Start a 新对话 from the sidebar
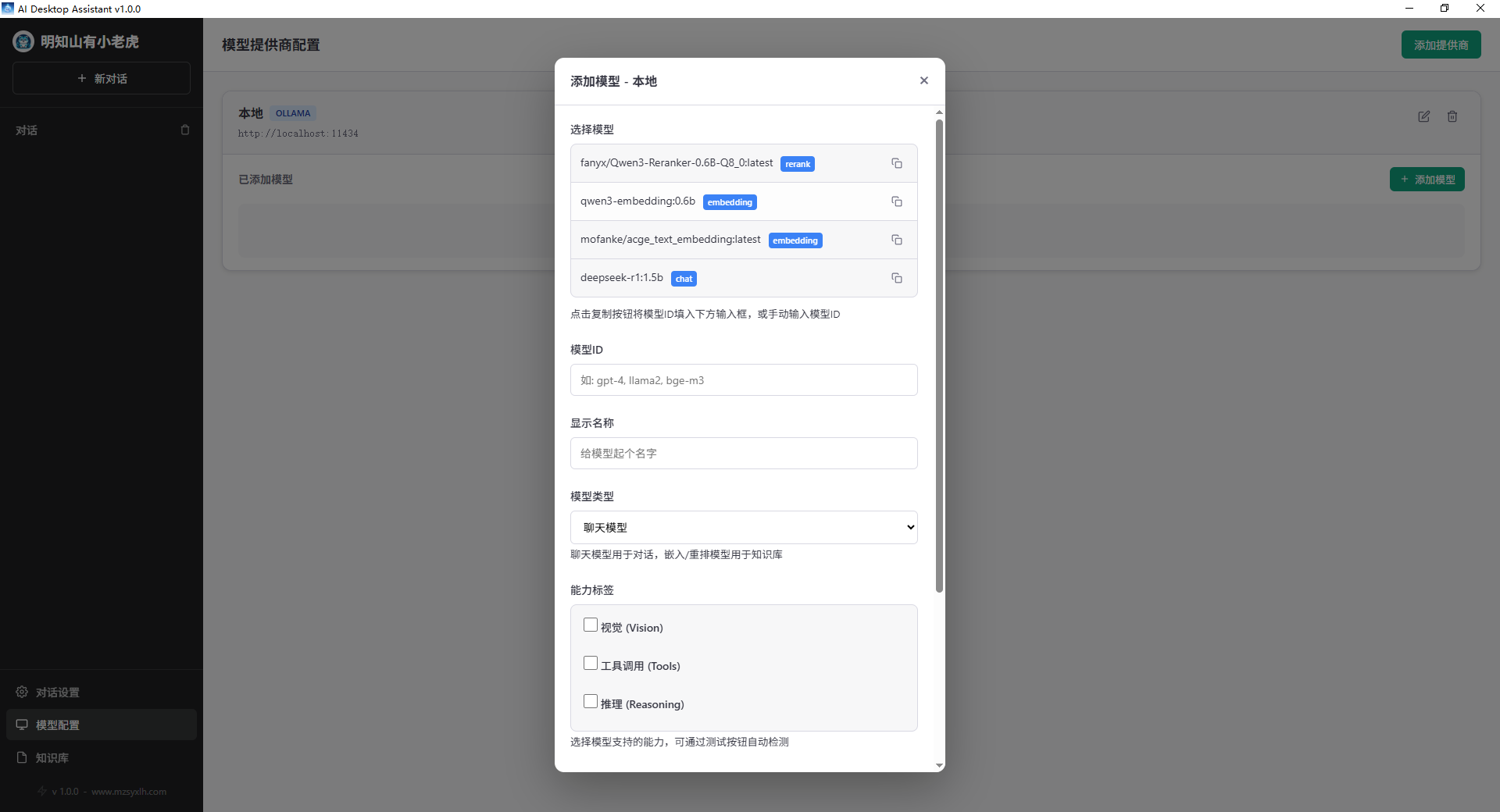The width and height of the screenshot is (1500, 812). (102, 78)
